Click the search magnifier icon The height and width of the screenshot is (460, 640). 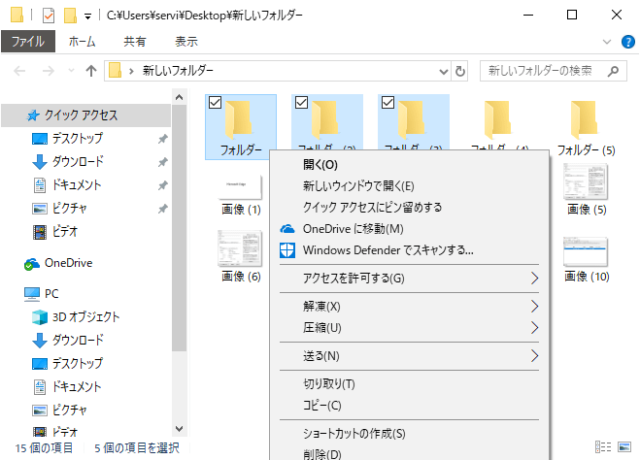tap(613, 71)
